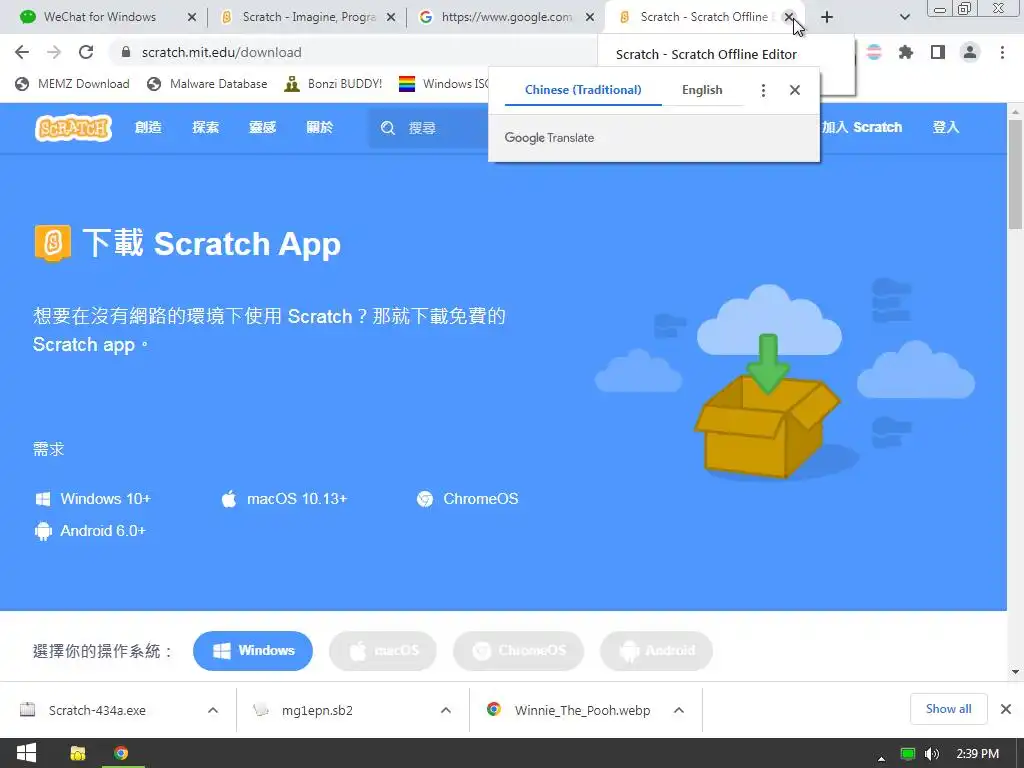Switch to Scratch - Imagine, Program tab

click(307, 17)
